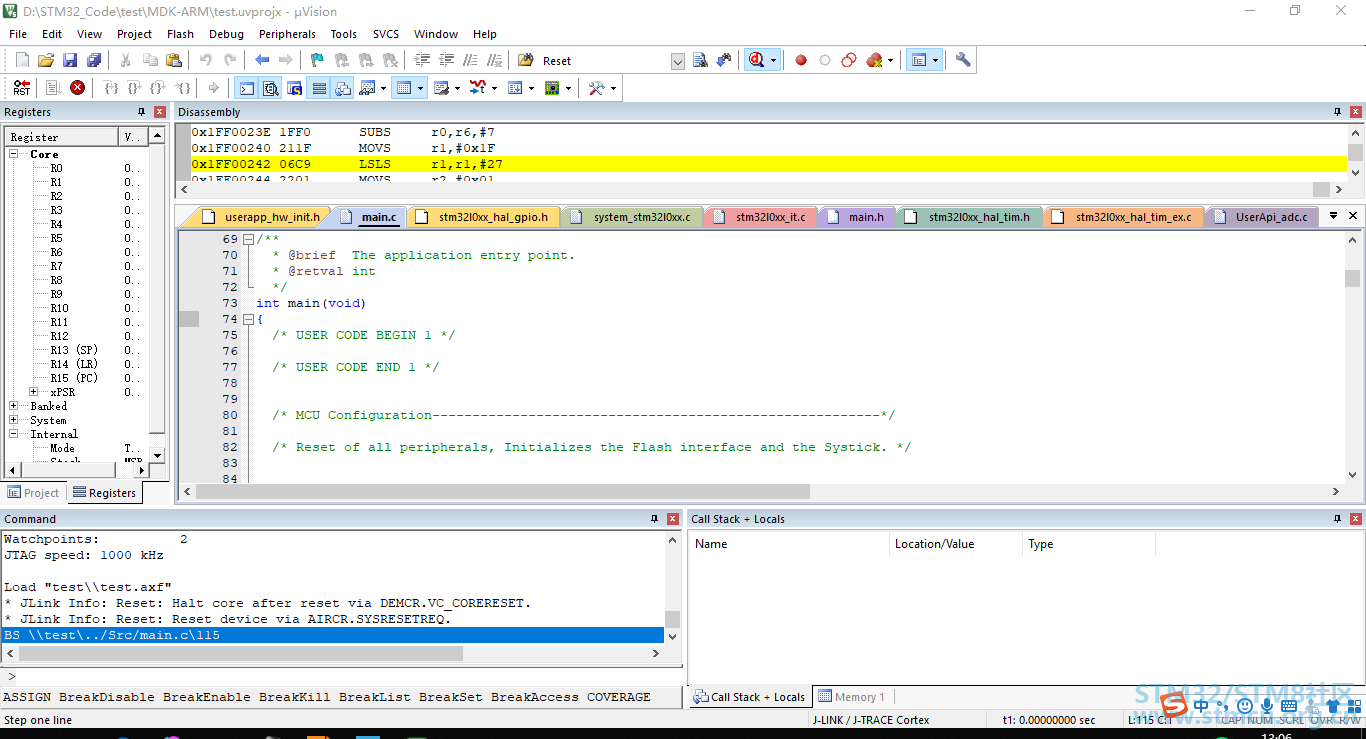Click the command input prompt field
This screenshot has width=1366, height=739.
[x=340, y=677]
